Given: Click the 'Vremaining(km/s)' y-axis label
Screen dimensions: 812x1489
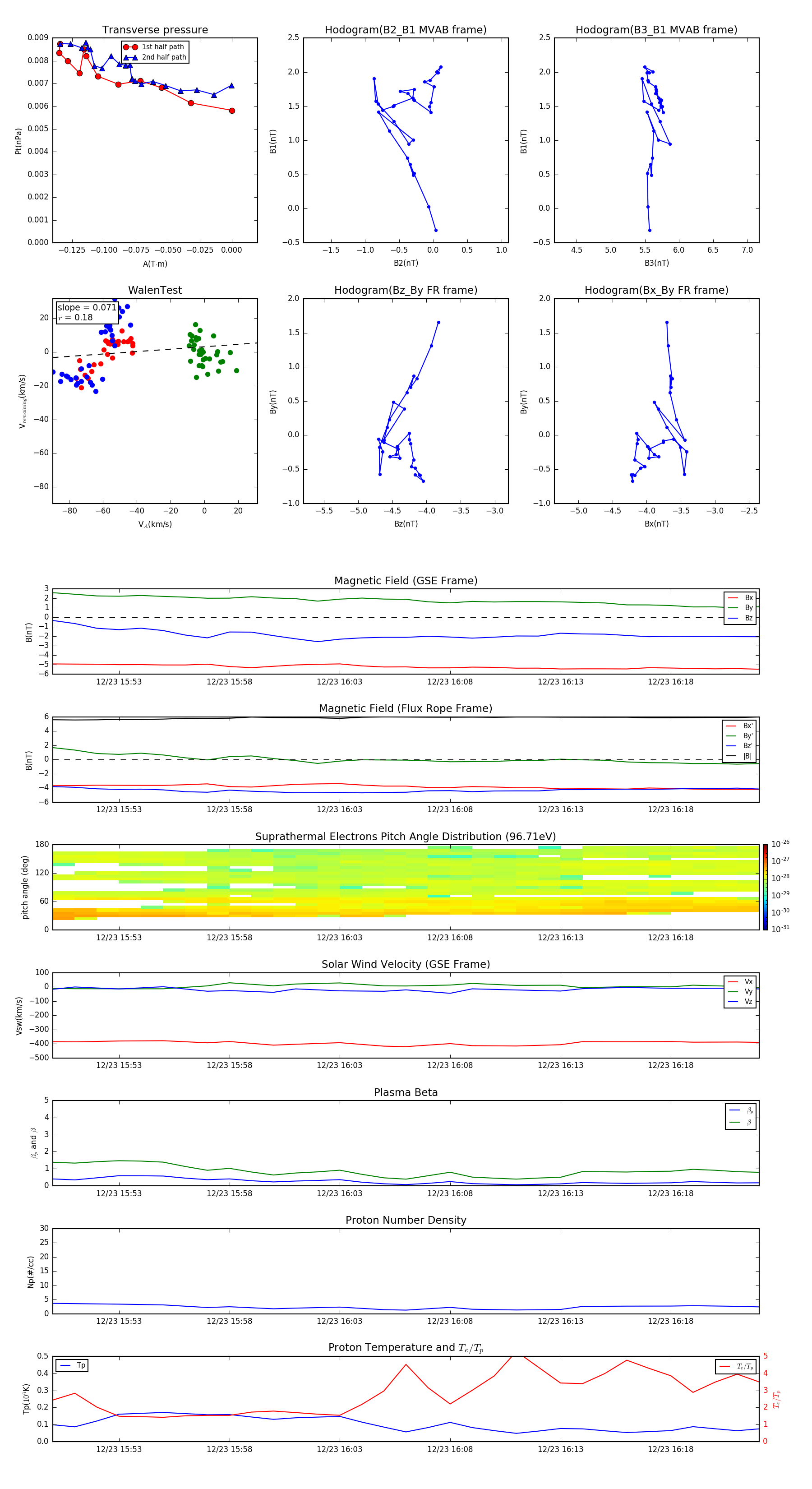Looking at the screenshot, I should pyautogui.click(x=22, y=401).
